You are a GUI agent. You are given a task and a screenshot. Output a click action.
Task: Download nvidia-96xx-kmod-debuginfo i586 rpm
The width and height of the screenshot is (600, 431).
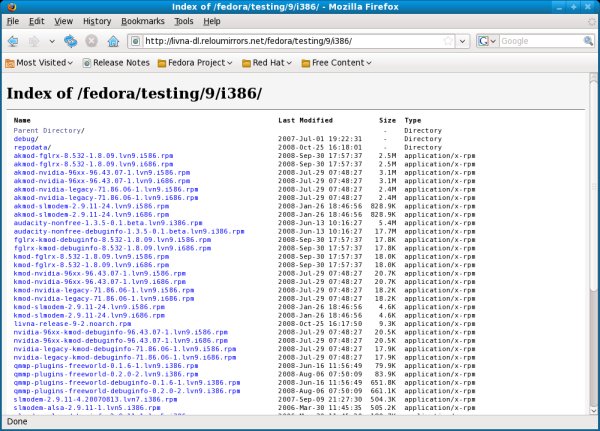121,332
